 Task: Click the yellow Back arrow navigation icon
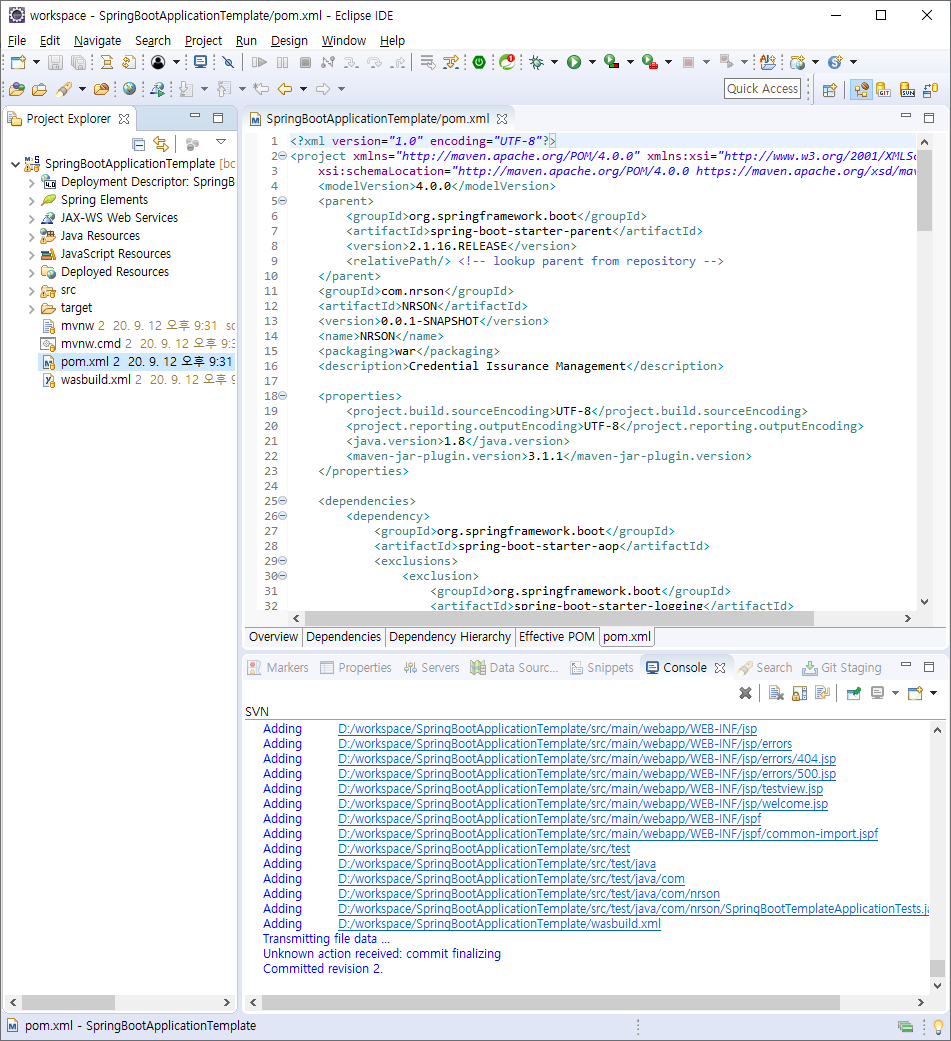click(x=285, y=88)
